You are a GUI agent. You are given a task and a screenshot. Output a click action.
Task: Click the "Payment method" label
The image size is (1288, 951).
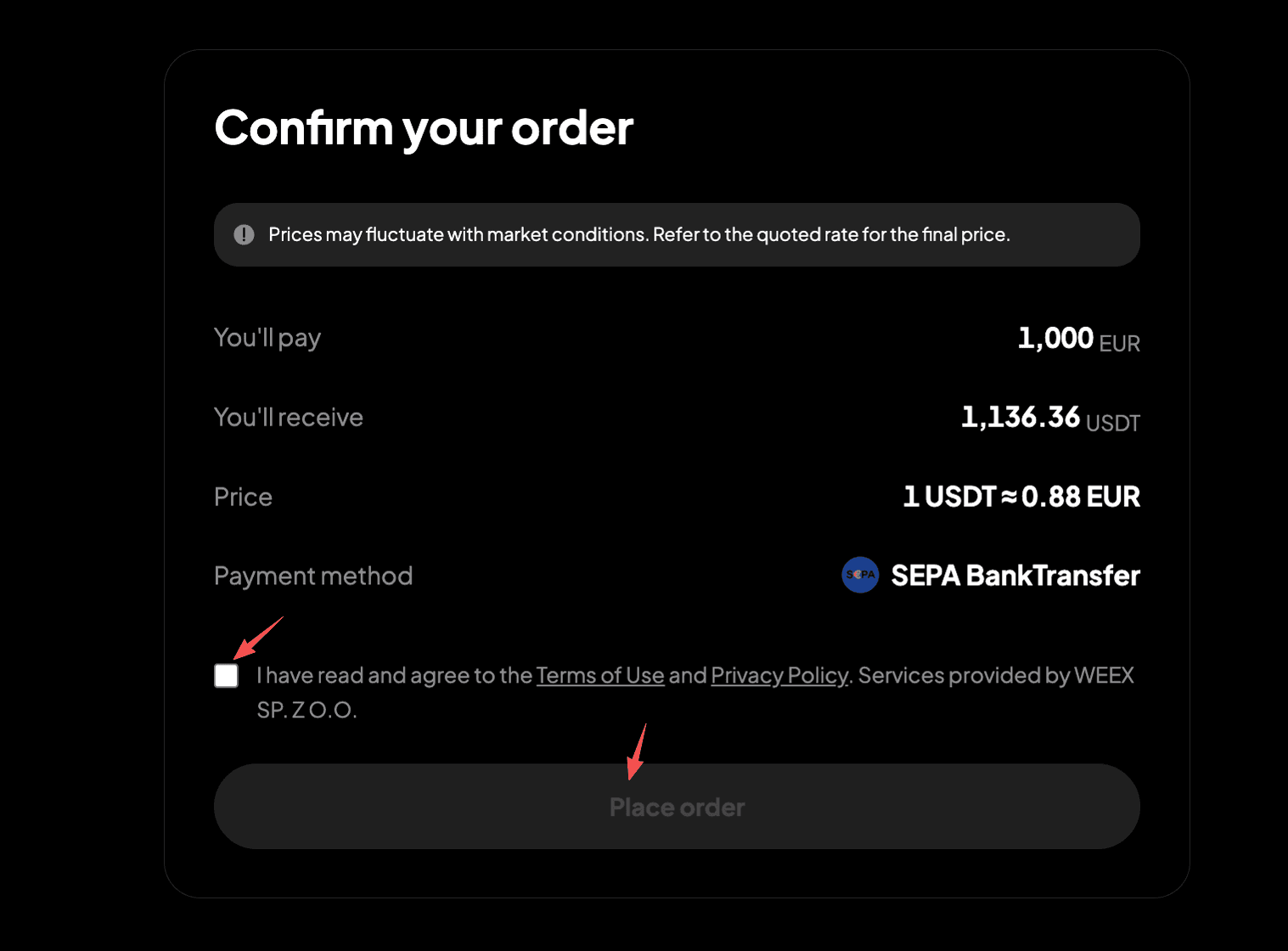coord(313,576)
